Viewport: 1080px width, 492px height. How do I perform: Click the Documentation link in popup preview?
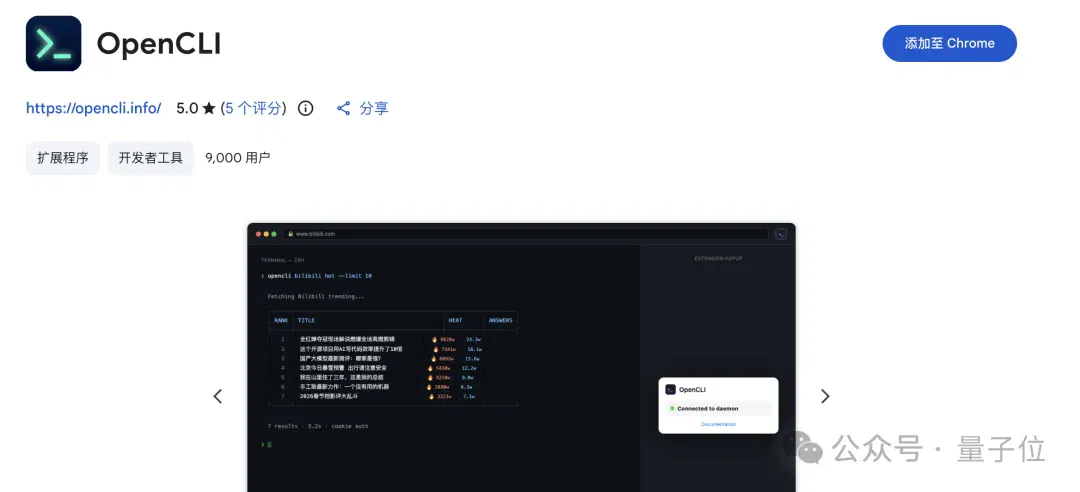point(718,424)
